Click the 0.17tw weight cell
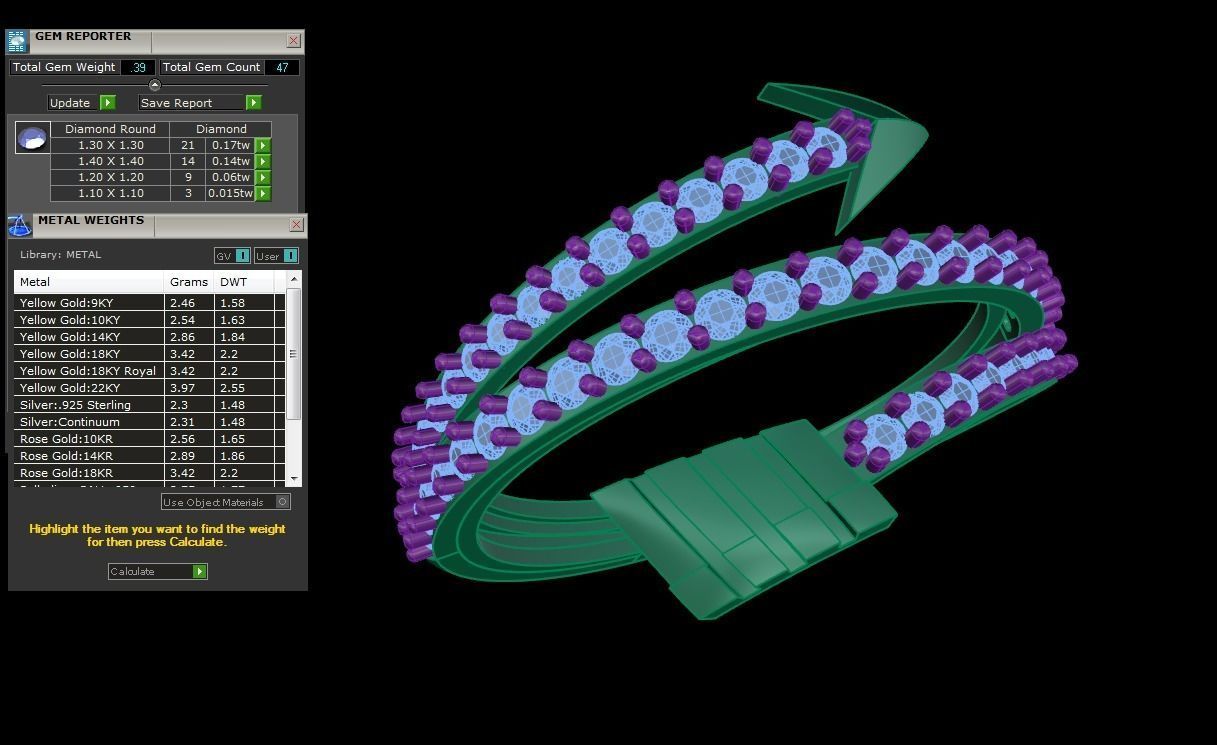 tap(231, 145)
